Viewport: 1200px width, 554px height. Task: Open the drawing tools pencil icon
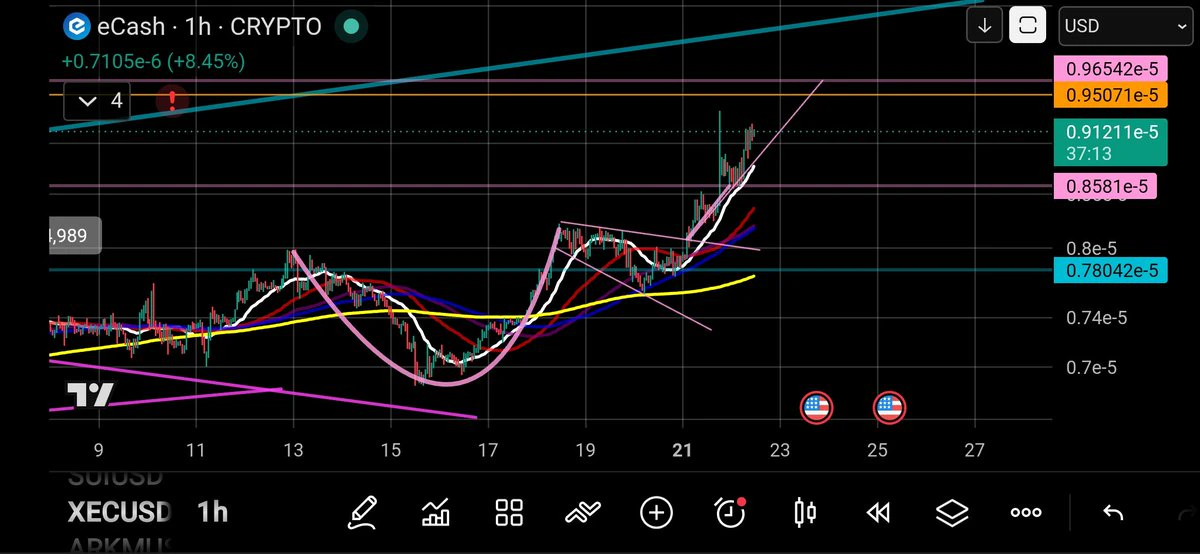coord(363,513)
